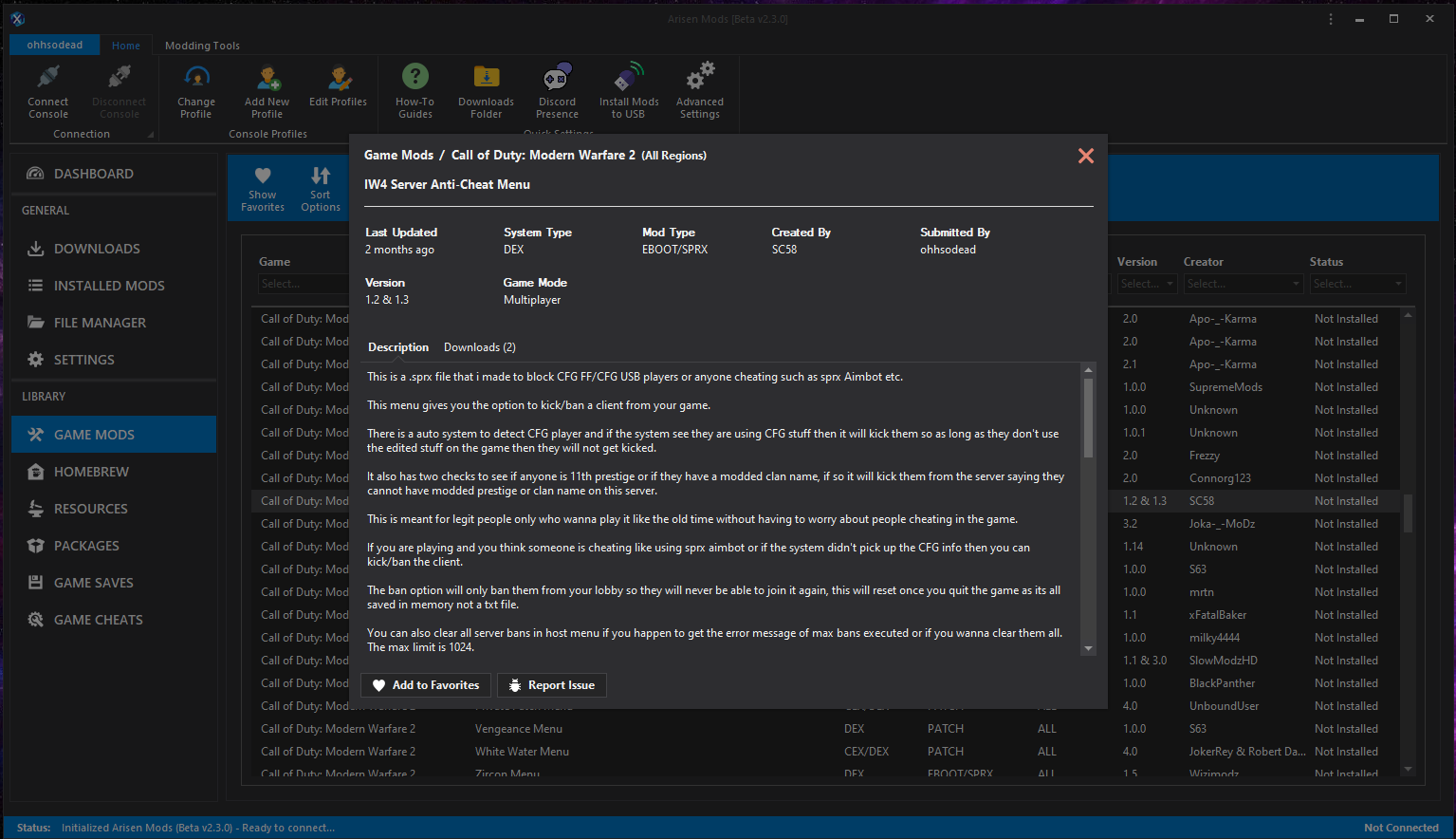Expand the Status filter dropdown
This screenshot has width=1456, height=839.
(1398, 284)
